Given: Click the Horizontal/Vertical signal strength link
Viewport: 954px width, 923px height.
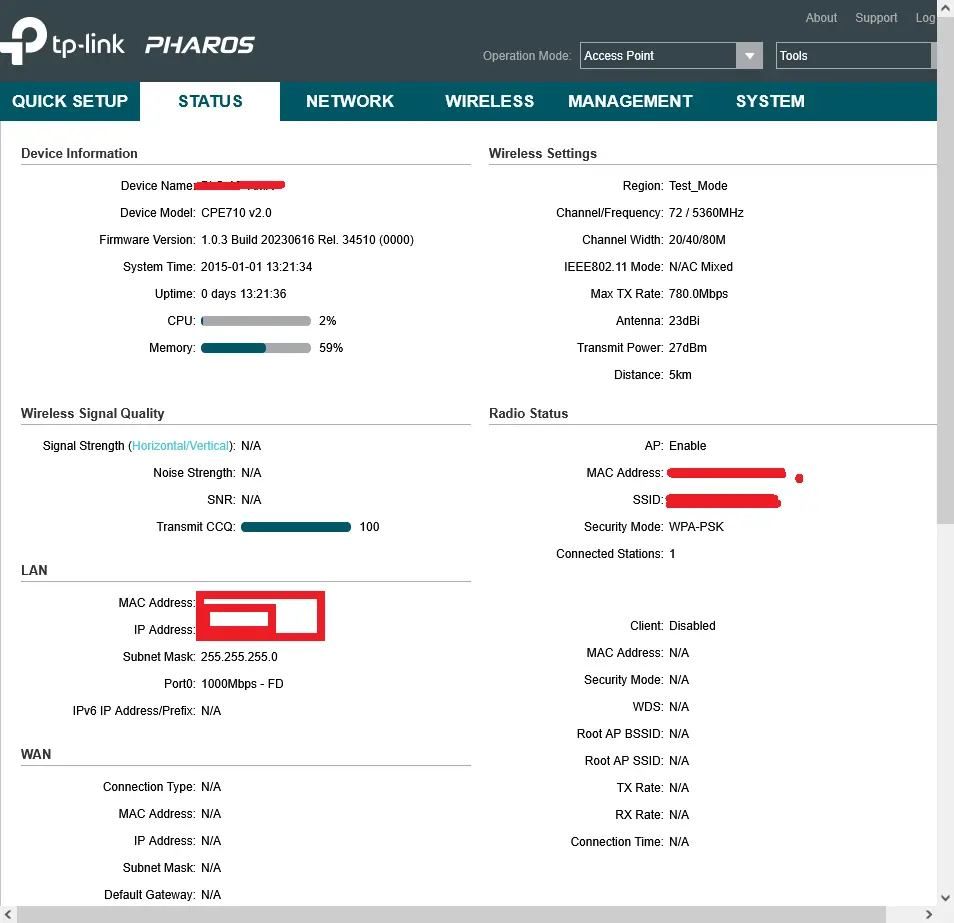Looking at the screenshot, I should coord(180,446).
